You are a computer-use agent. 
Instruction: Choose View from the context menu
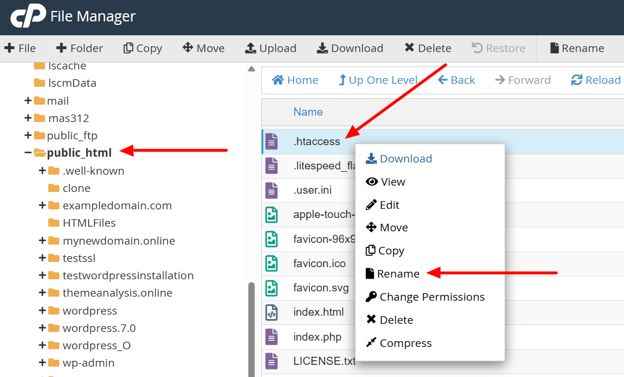[x=385, y=182]
